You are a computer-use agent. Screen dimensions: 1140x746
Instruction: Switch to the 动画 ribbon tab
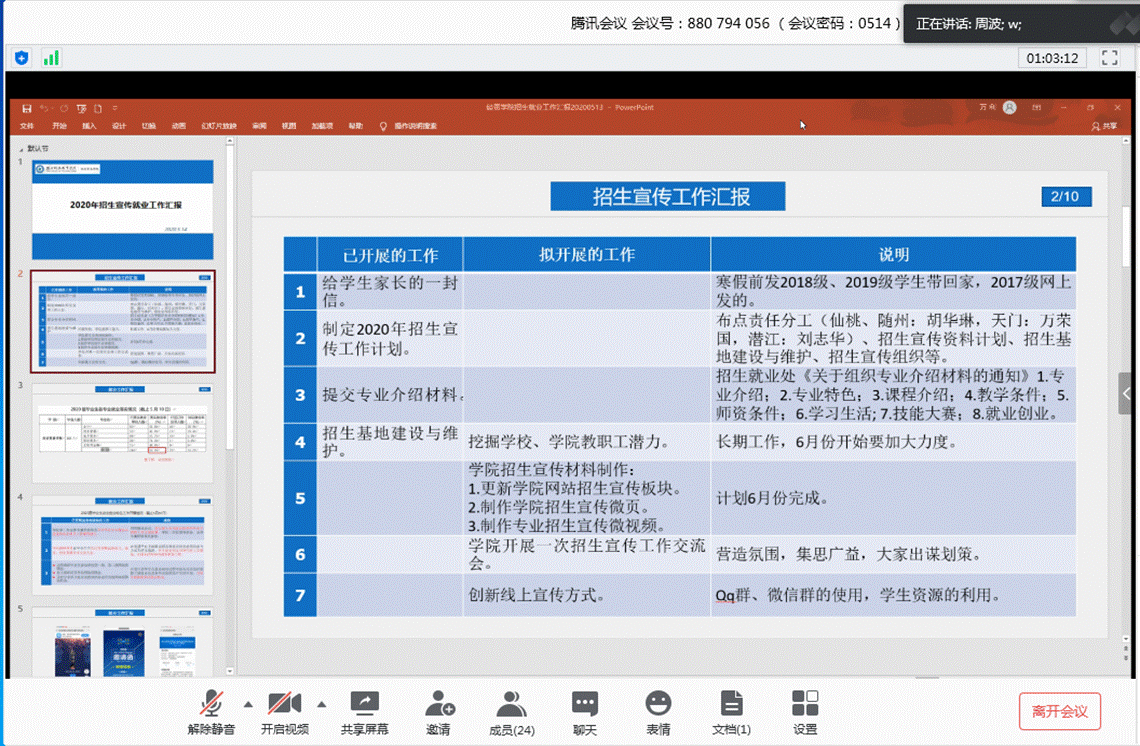pyautogui.click(x=179, y=126)
